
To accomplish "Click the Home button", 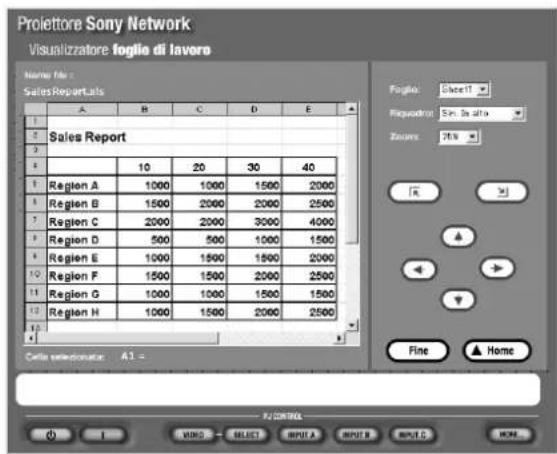I will (497, 351).
